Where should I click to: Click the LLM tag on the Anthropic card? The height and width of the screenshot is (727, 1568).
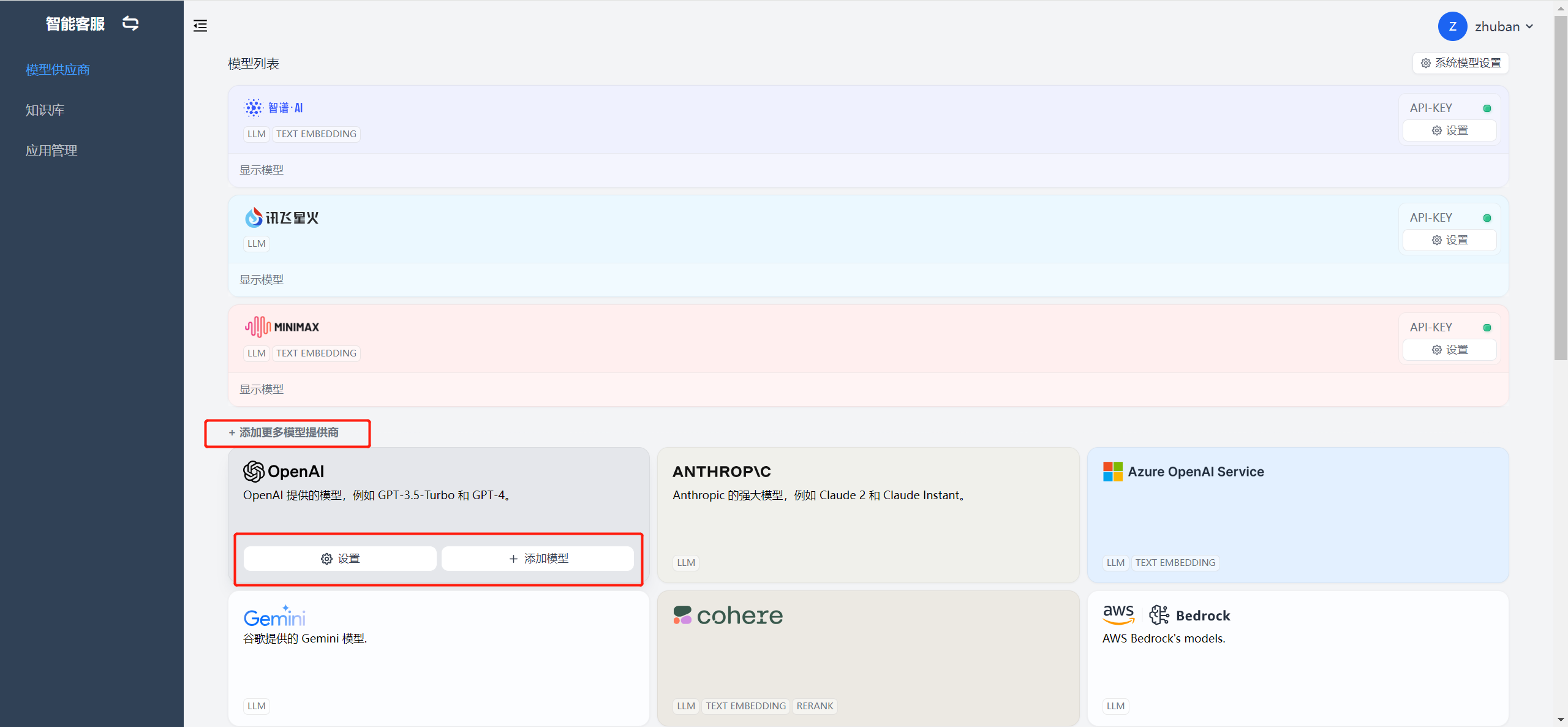[686, 563]
